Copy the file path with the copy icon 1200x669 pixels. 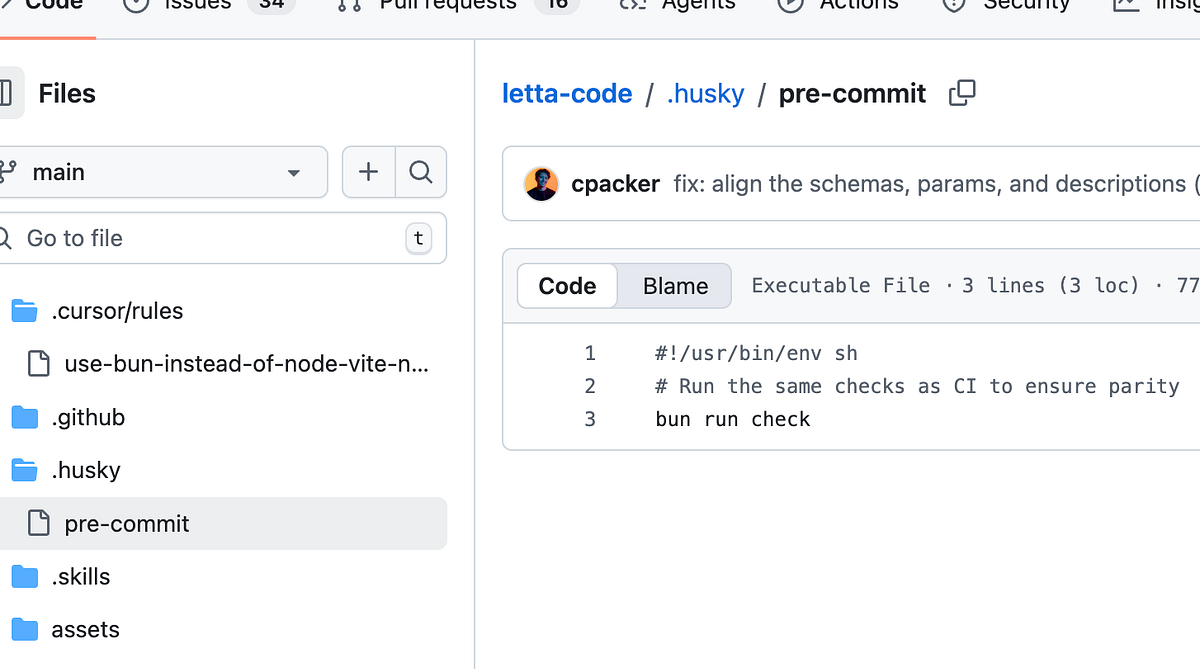pyautogui.click(x=962, y=93)
